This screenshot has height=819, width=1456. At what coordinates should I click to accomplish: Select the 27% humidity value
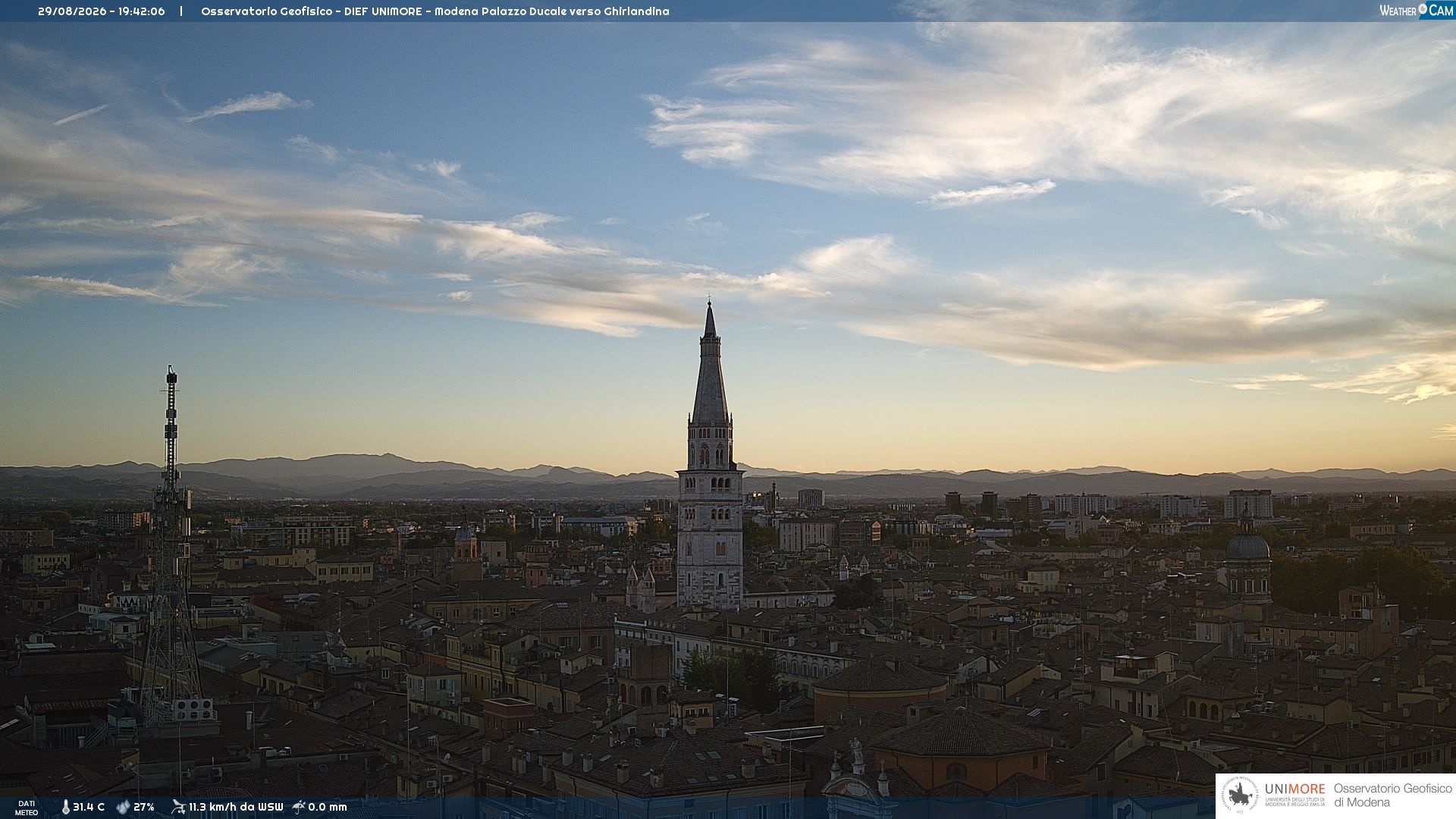[144, 807]
